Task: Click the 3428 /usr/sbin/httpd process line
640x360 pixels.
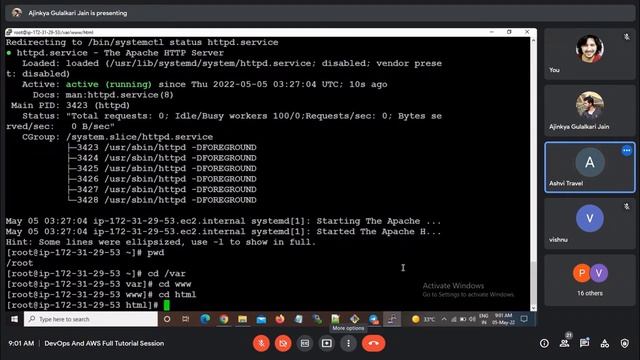Action: click(162, 200)
